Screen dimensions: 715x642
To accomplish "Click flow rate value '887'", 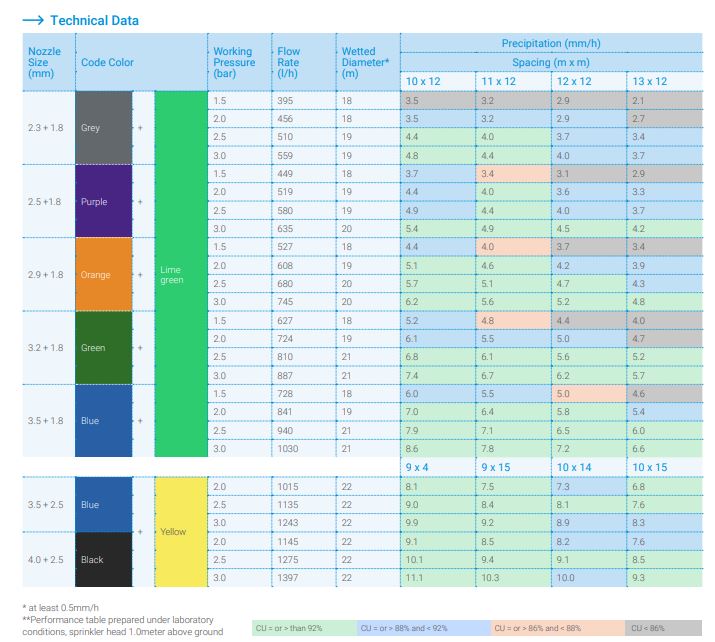I will pos(285,376).
